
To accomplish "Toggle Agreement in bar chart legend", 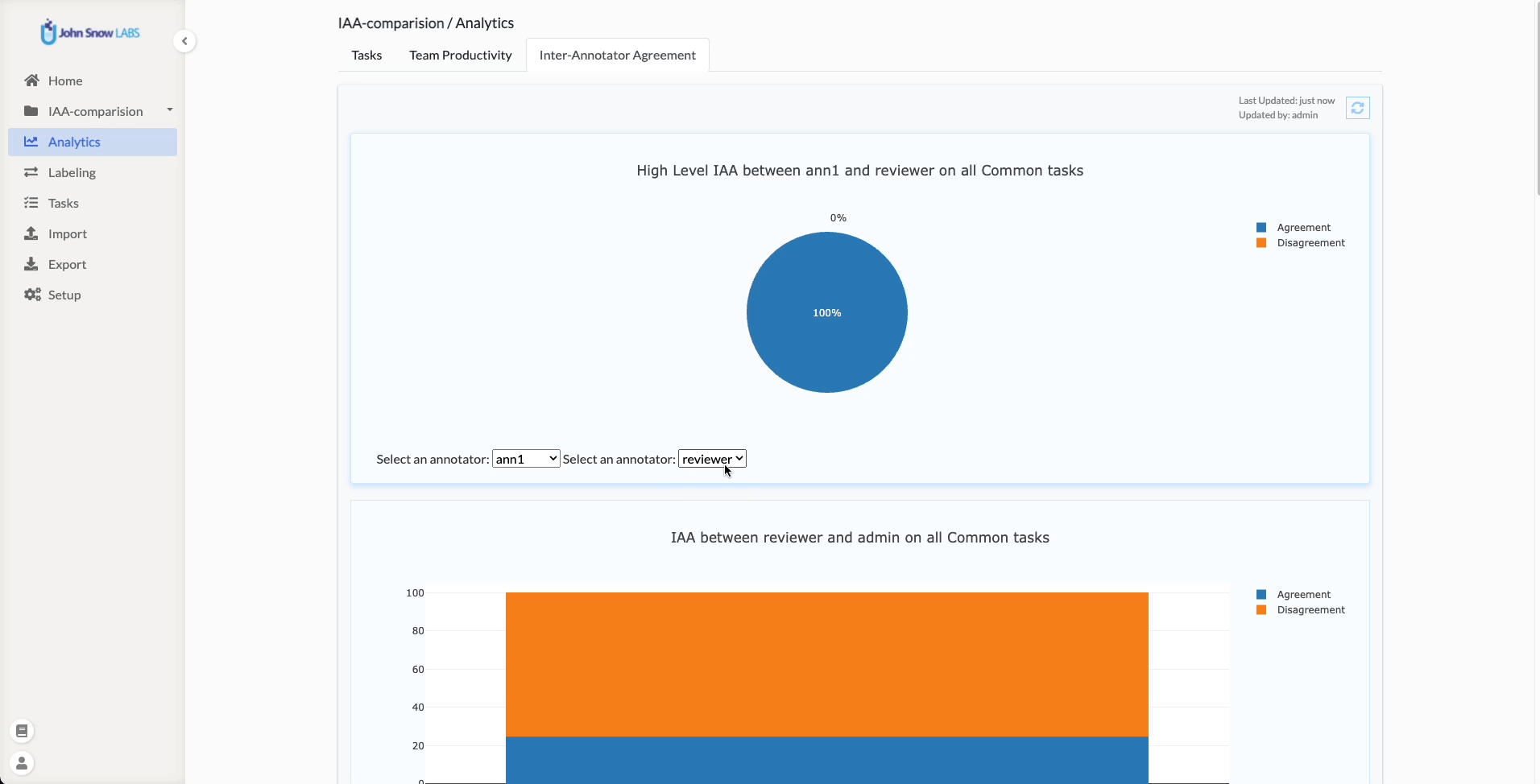I will [x=1303, y=595].
